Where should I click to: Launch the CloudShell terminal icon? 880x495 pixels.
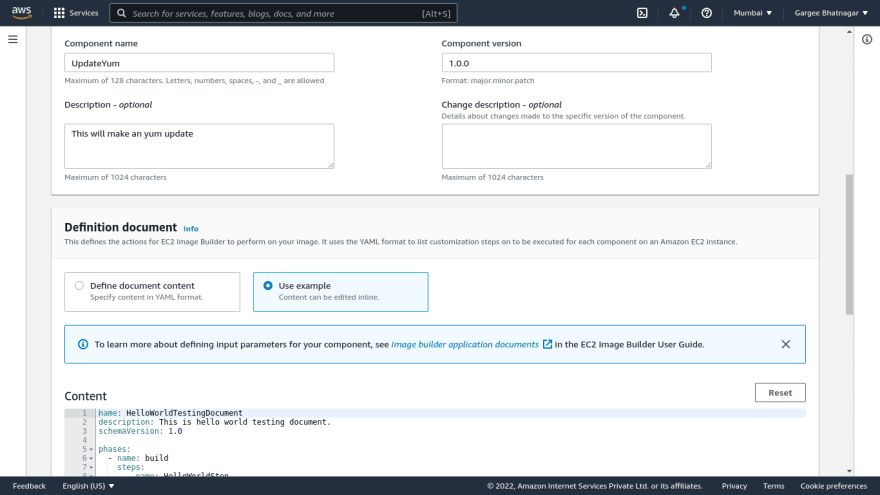tap(642, 13)
